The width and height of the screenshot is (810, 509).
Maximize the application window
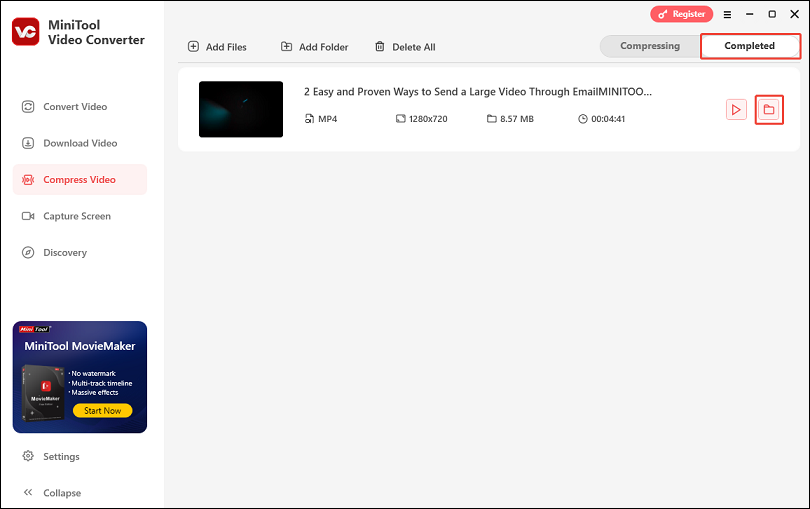[772, 14]
